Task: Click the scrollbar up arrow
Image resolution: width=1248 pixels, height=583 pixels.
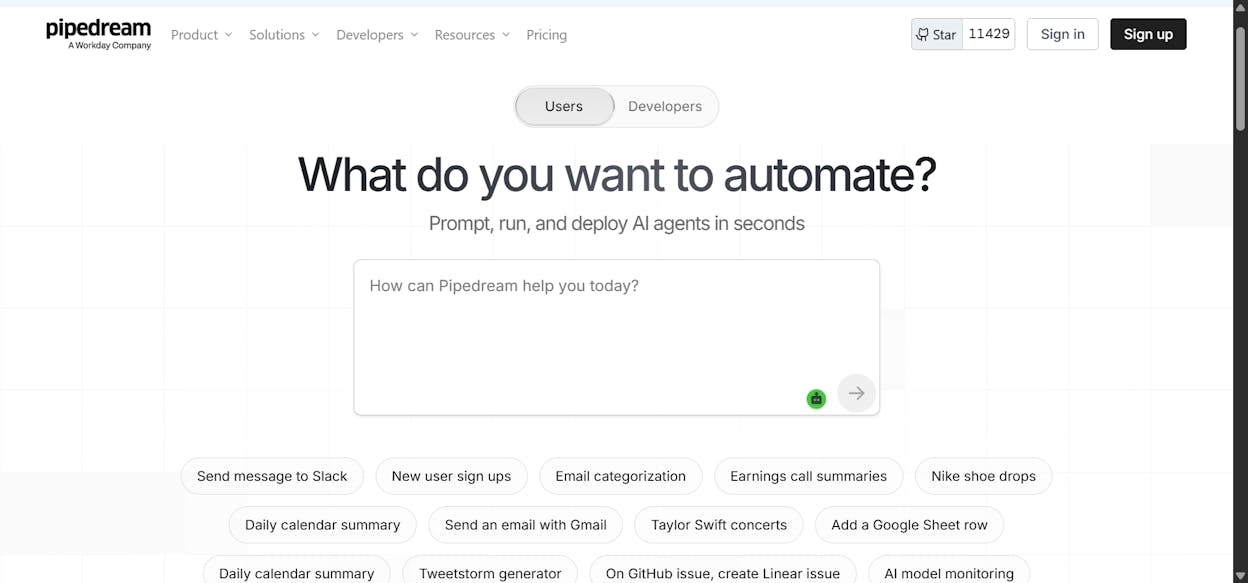Action: coord(1240,7)
